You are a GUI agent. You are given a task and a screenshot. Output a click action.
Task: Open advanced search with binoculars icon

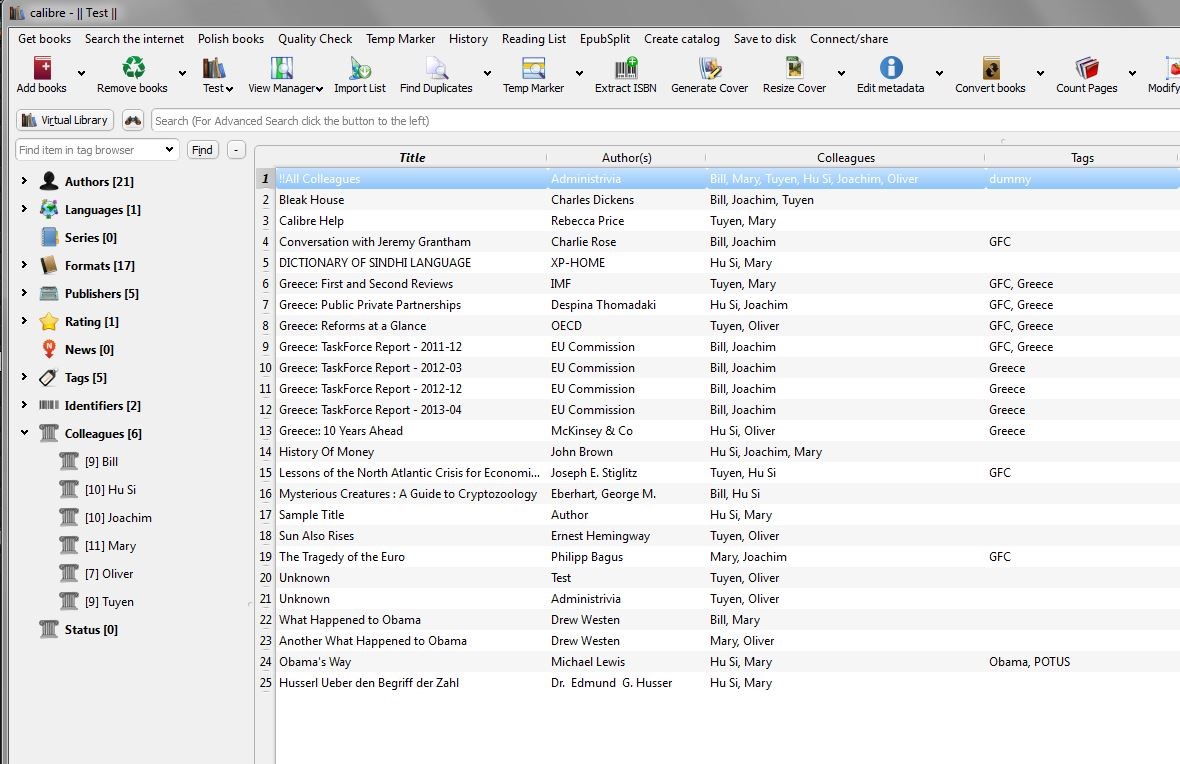tap(133, 120)
